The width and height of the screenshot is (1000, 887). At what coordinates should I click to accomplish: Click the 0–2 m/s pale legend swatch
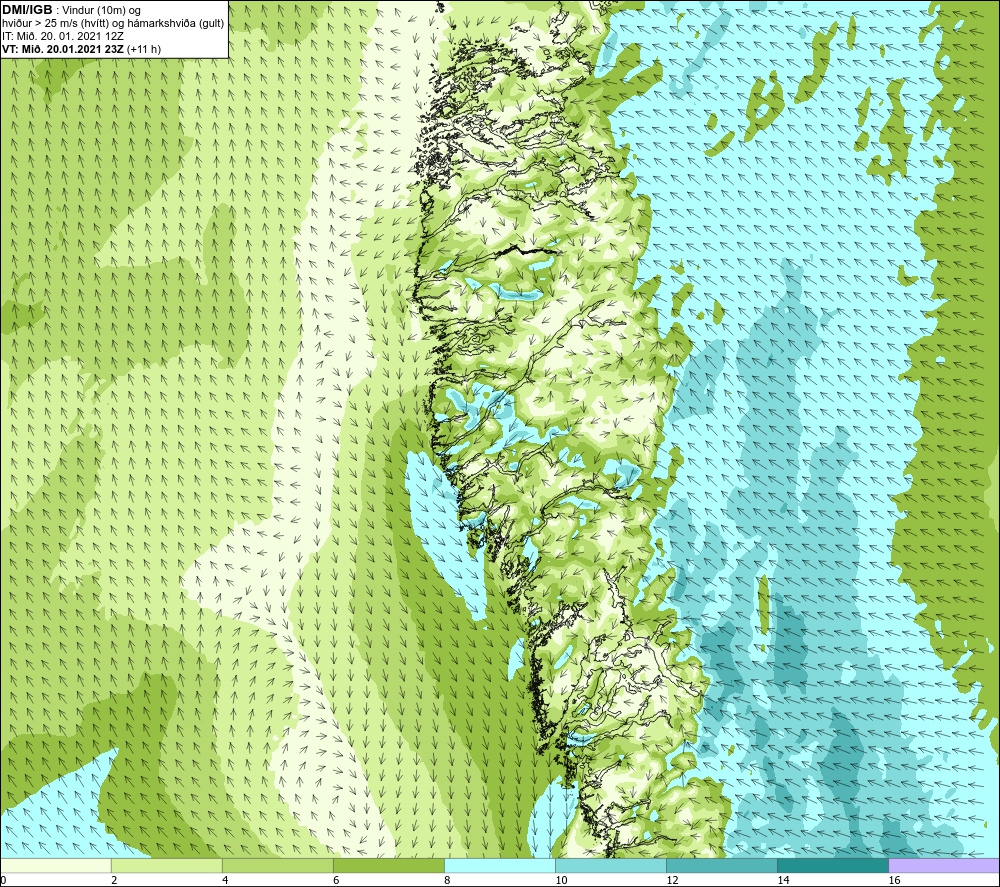point(55,865)
